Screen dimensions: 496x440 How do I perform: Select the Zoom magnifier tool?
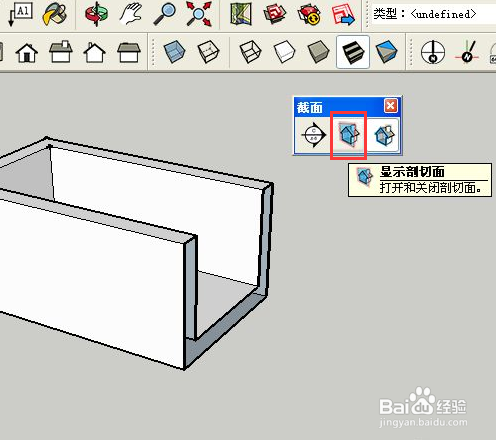(x=165, y=14)
